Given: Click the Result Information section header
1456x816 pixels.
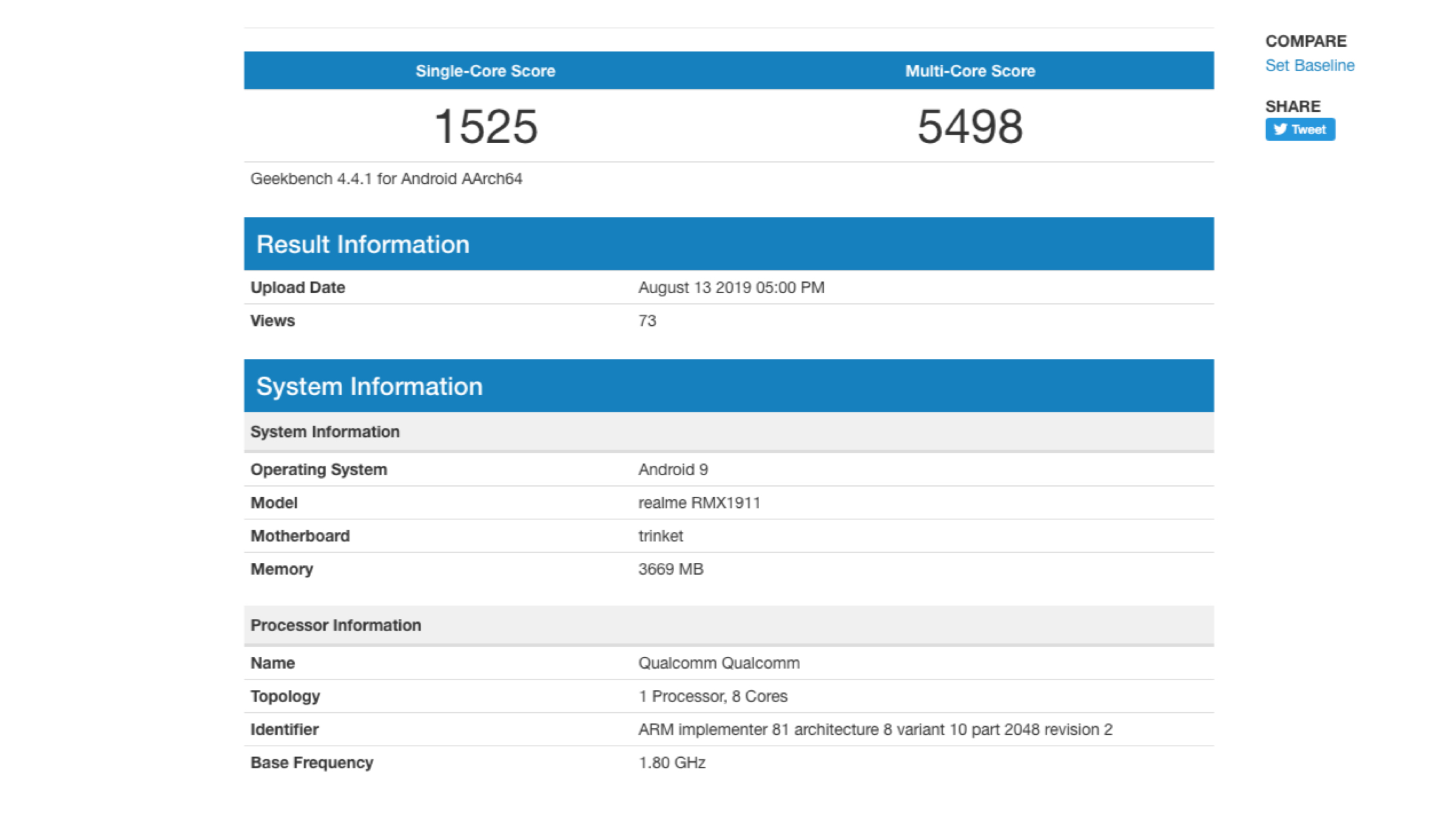Looking at the screenshot, I should tap(362, 244).
